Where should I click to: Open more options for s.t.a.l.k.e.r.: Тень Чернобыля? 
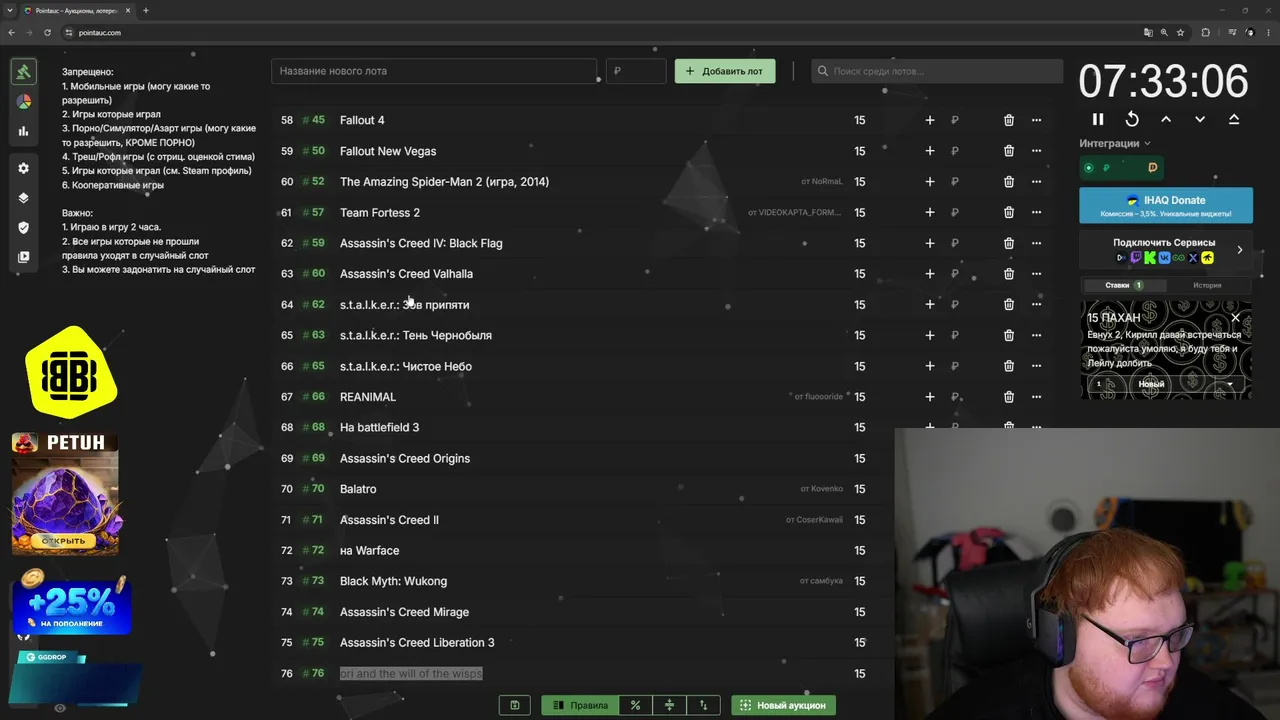(1036, 335)
